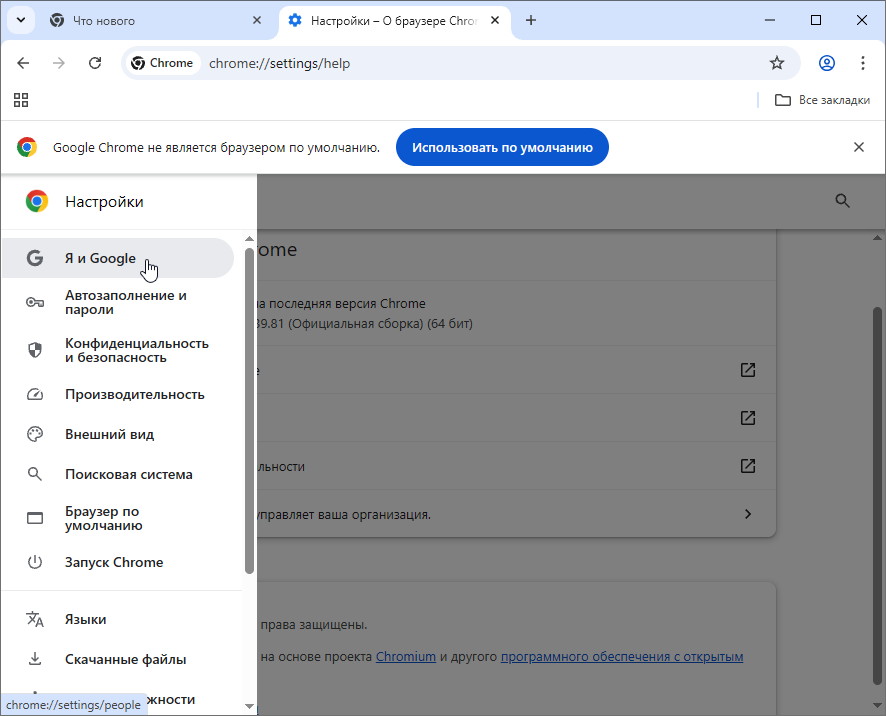Open Chrome's three-dot menu
The width and height of the screenshot is (886, 716).
863,63
